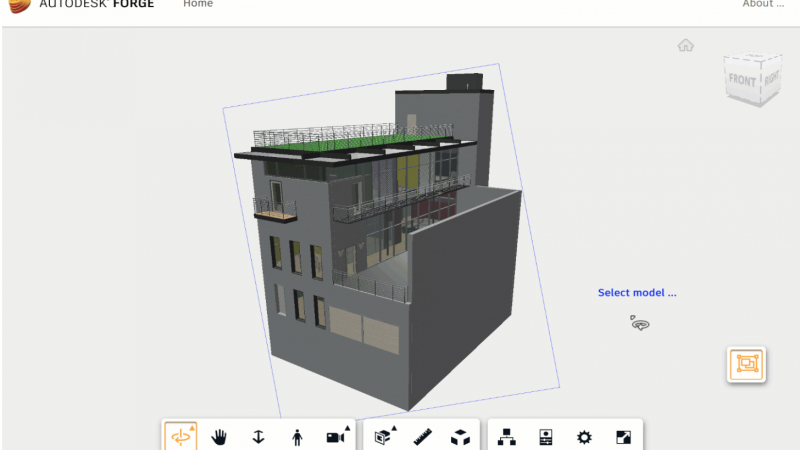Open viewer Settings gear
The image size is (800, 450).
[x=584, y=437]
